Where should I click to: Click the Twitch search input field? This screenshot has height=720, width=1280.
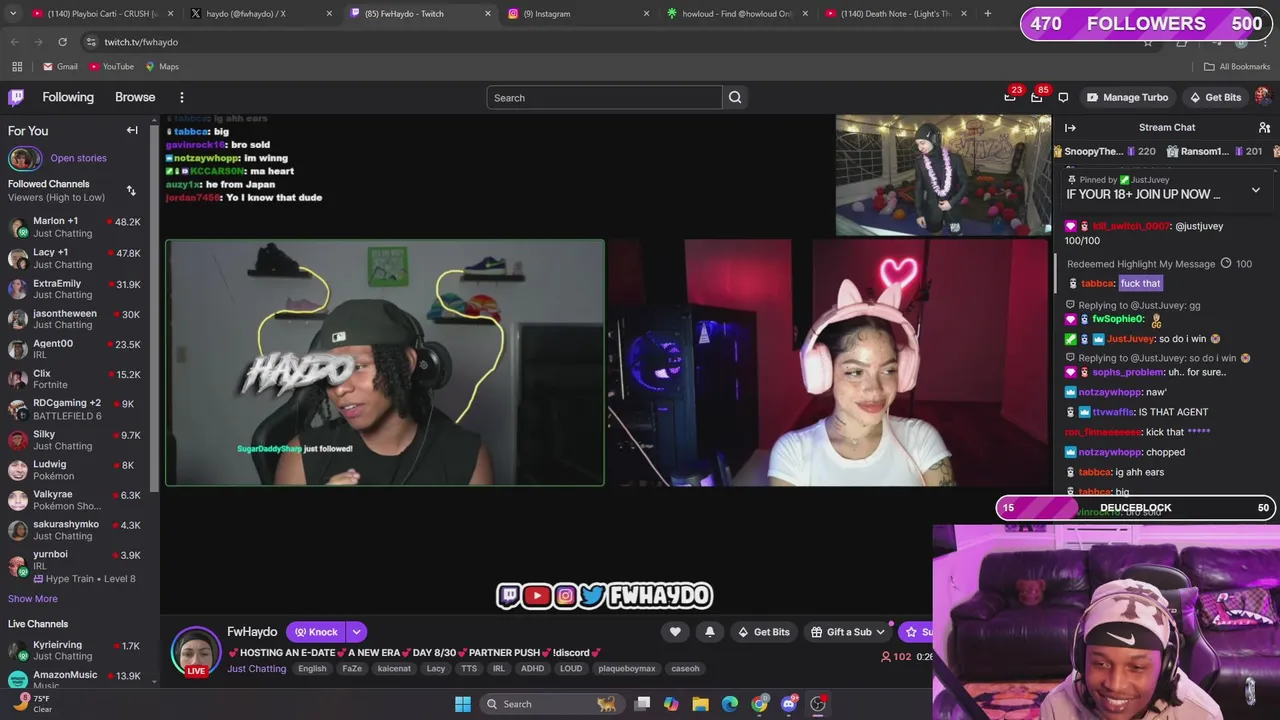604,97
